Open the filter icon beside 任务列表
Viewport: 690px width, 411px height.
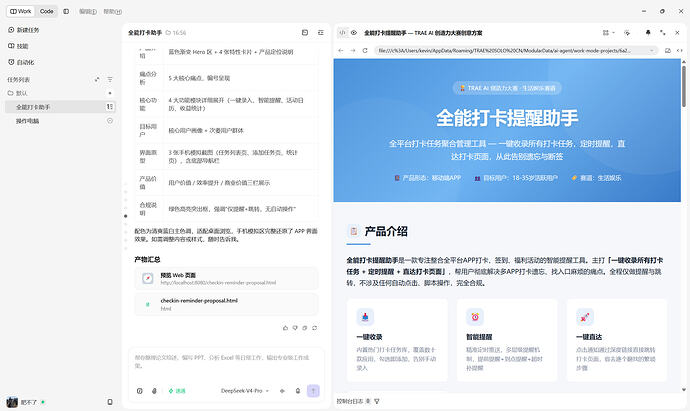[x=110, y=80]
